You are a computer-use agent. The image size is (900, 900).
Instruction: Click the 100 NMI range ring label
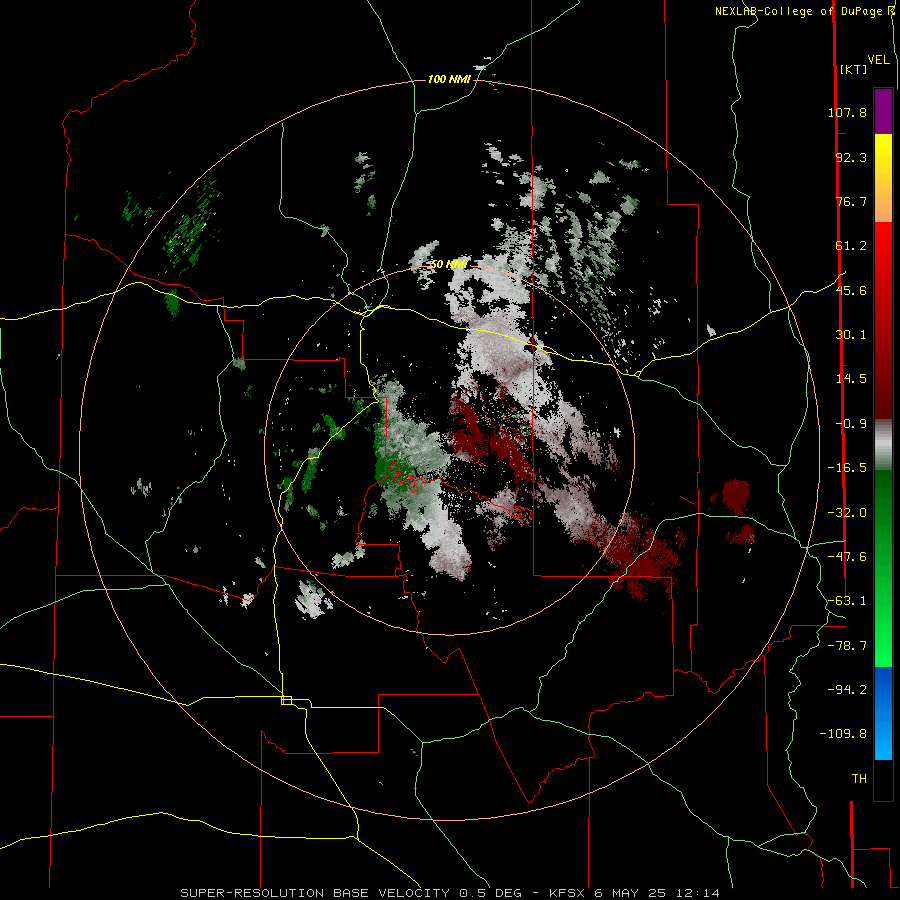pyautogui.click(x=449, y=79)
